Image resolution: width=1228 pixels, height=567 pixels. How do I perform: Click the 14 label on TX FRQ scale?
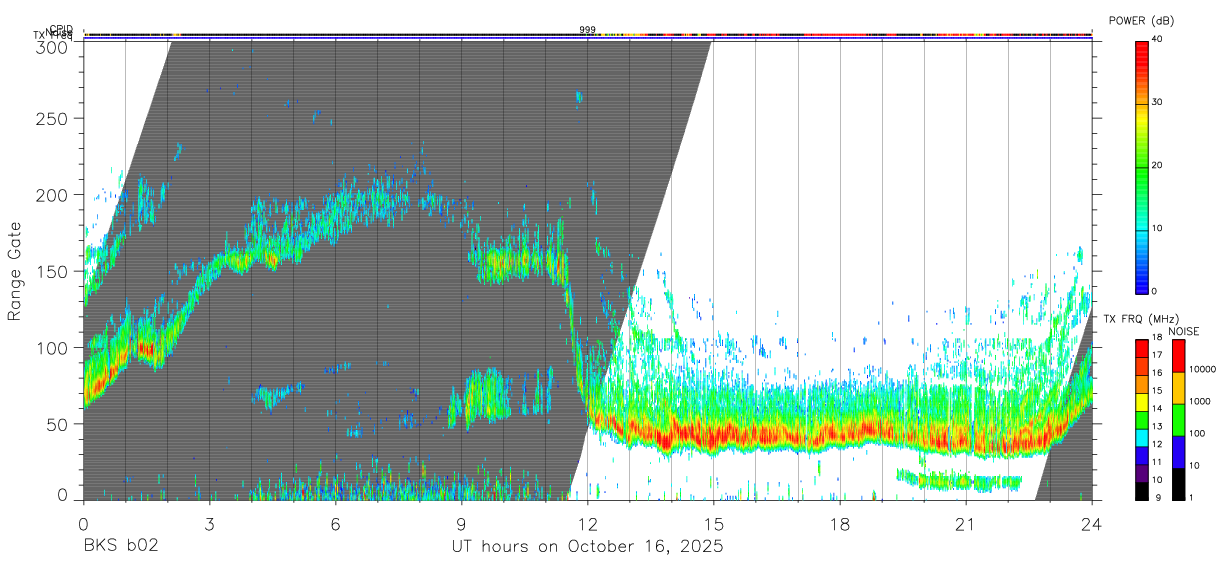click(x=1159, y=408)
